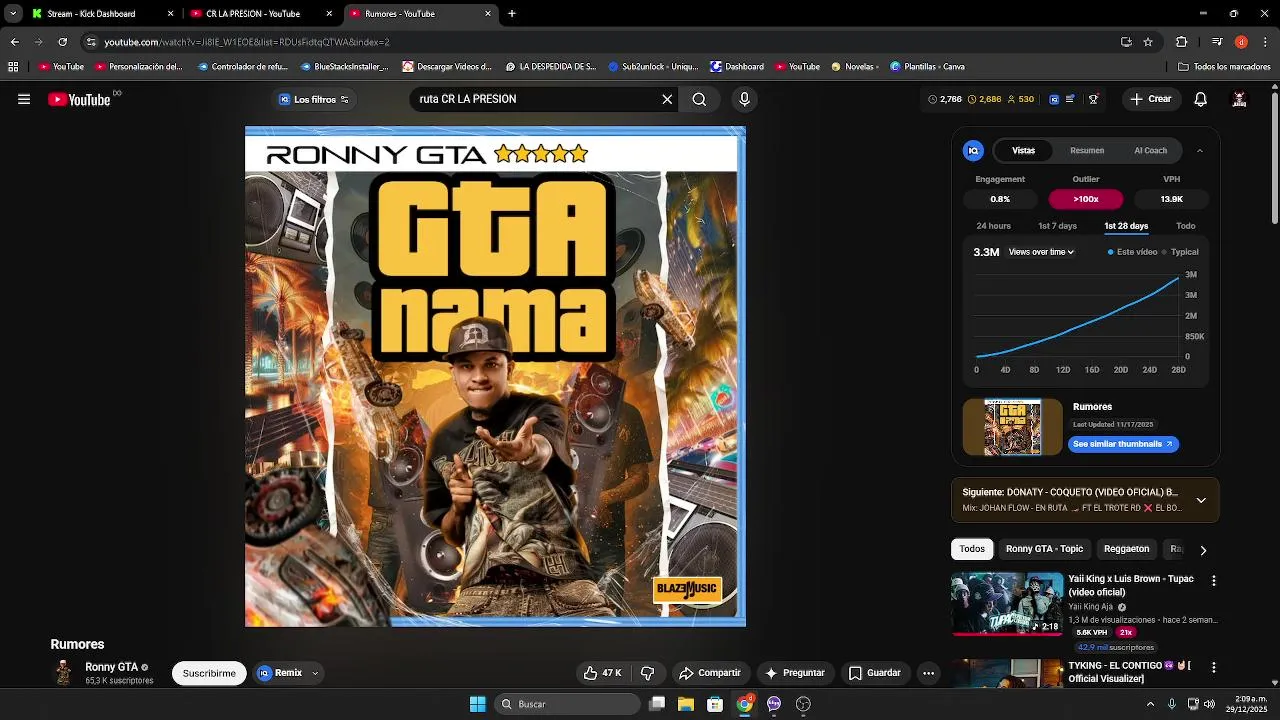Run search with the magnifier button

[699, 99]
